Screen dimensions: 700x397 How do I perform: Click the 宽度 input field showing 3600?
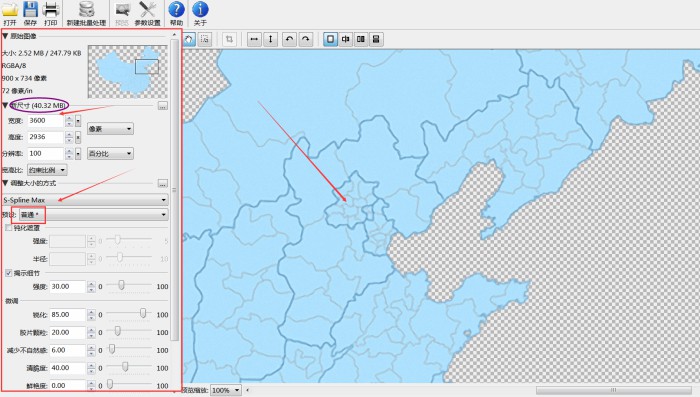pyautogui.click(x=46, y=121)
